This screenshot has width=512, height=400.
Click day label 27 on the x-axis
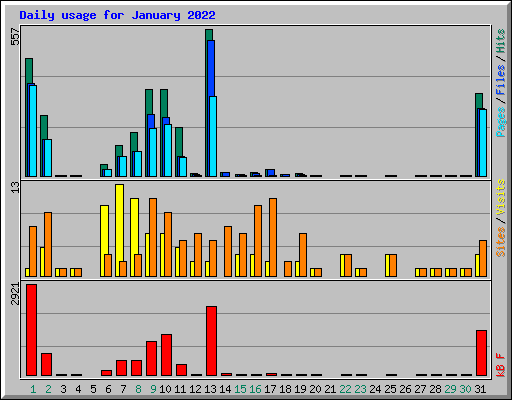tap(420, 389)
